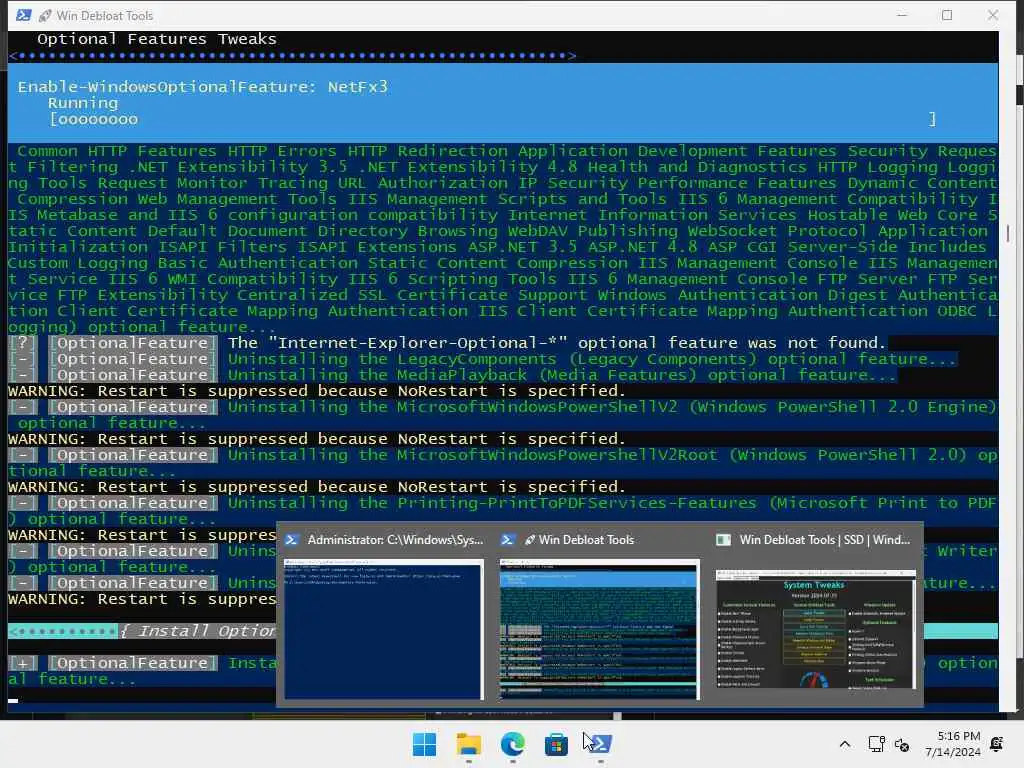
Task: Click the Enable-WindowsOptionalFeature: NetFx3 line
Action: tap(202, 87)
